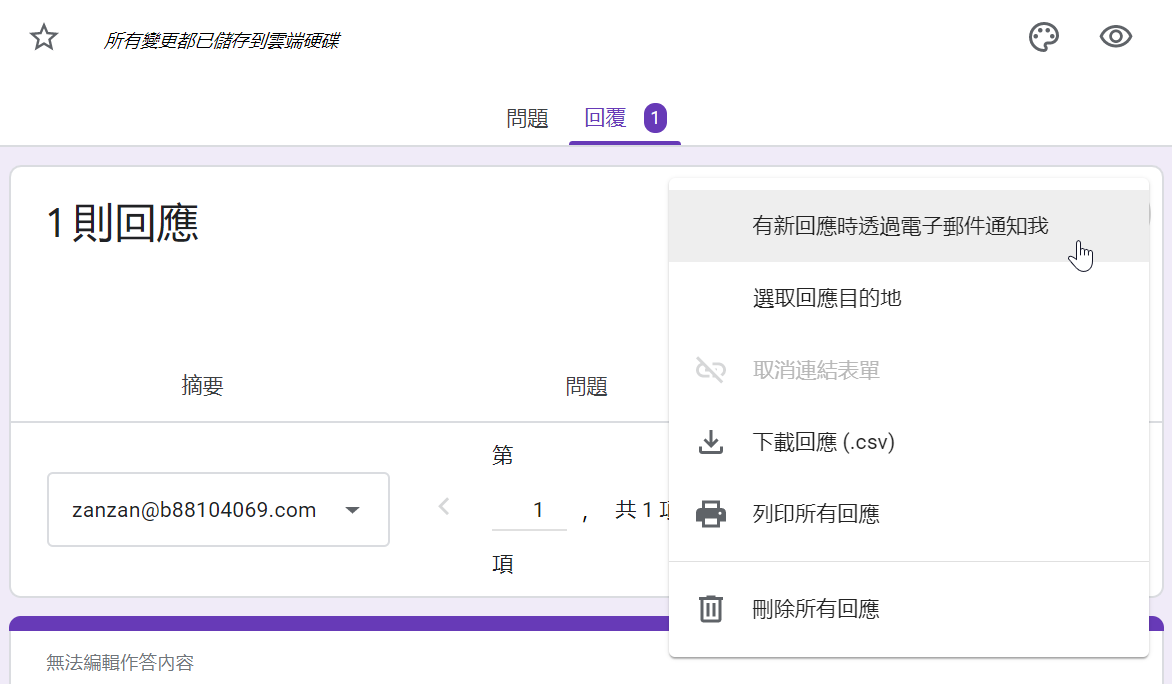Click the response count badge on 回覆
This screenshot has height=684, width=1172.
coord(655,118)
